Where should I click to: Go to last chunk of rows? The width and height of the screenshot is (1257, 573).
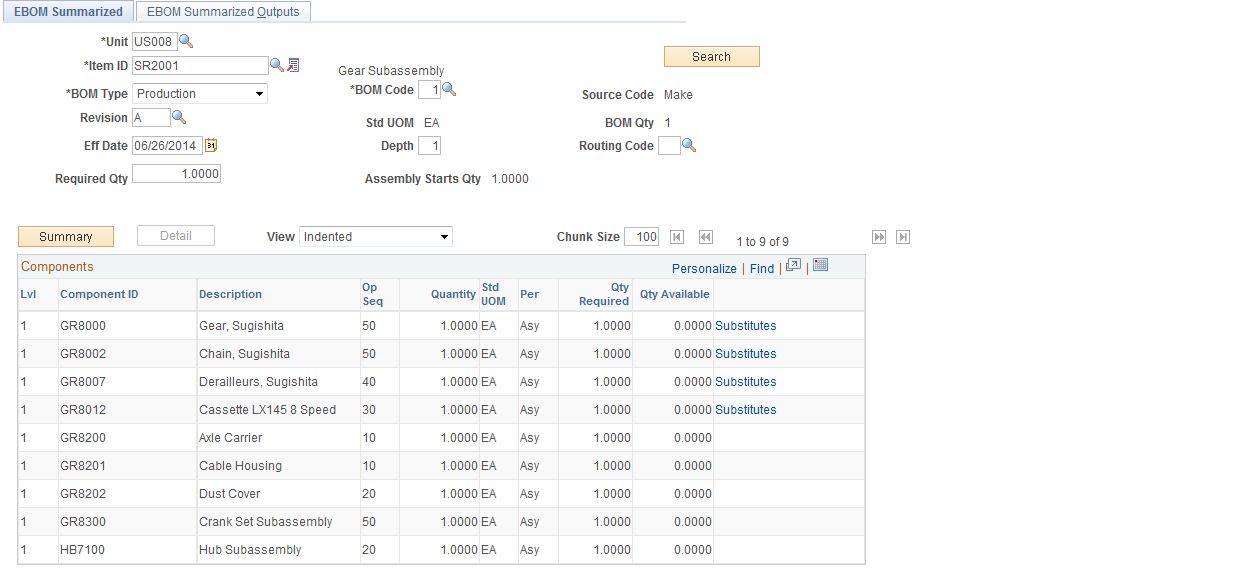tap(903, 237)
